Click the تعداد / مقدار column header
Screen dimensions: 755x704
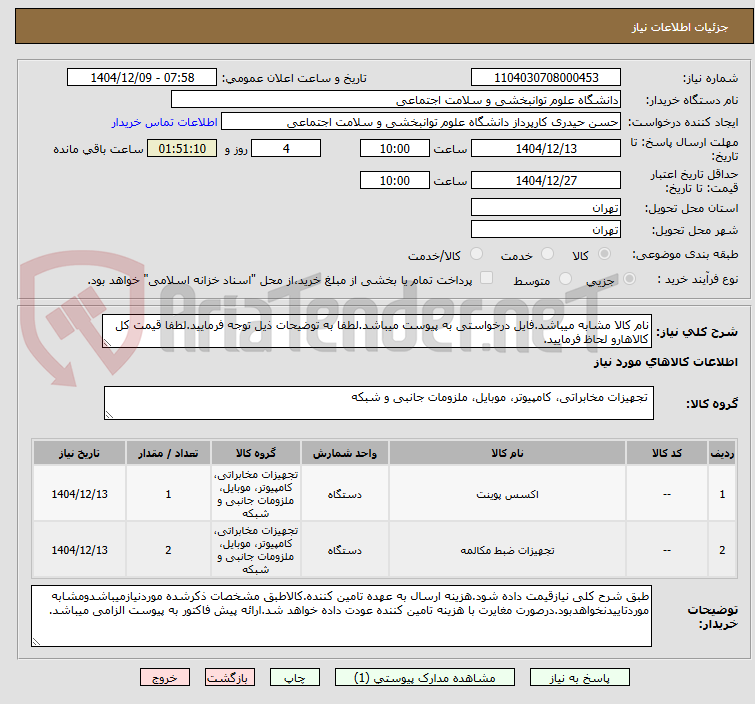(168, 453)
